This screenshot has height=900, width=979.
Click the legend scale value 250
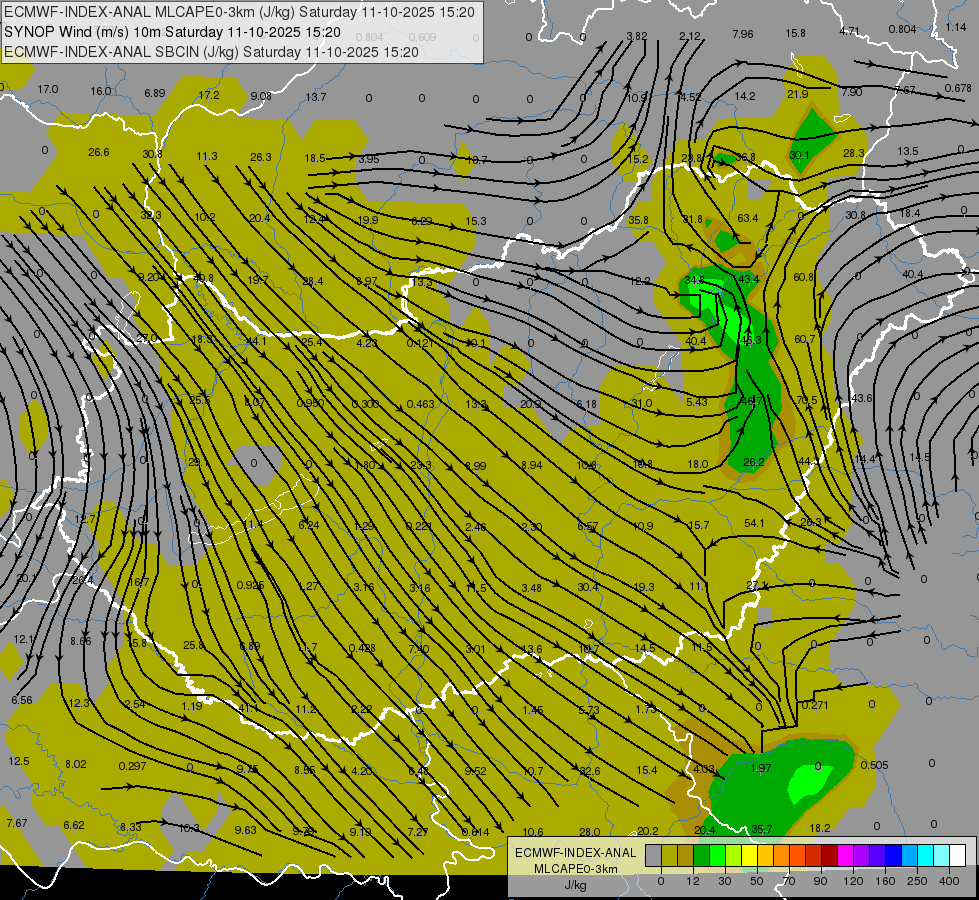click(917, 881)
